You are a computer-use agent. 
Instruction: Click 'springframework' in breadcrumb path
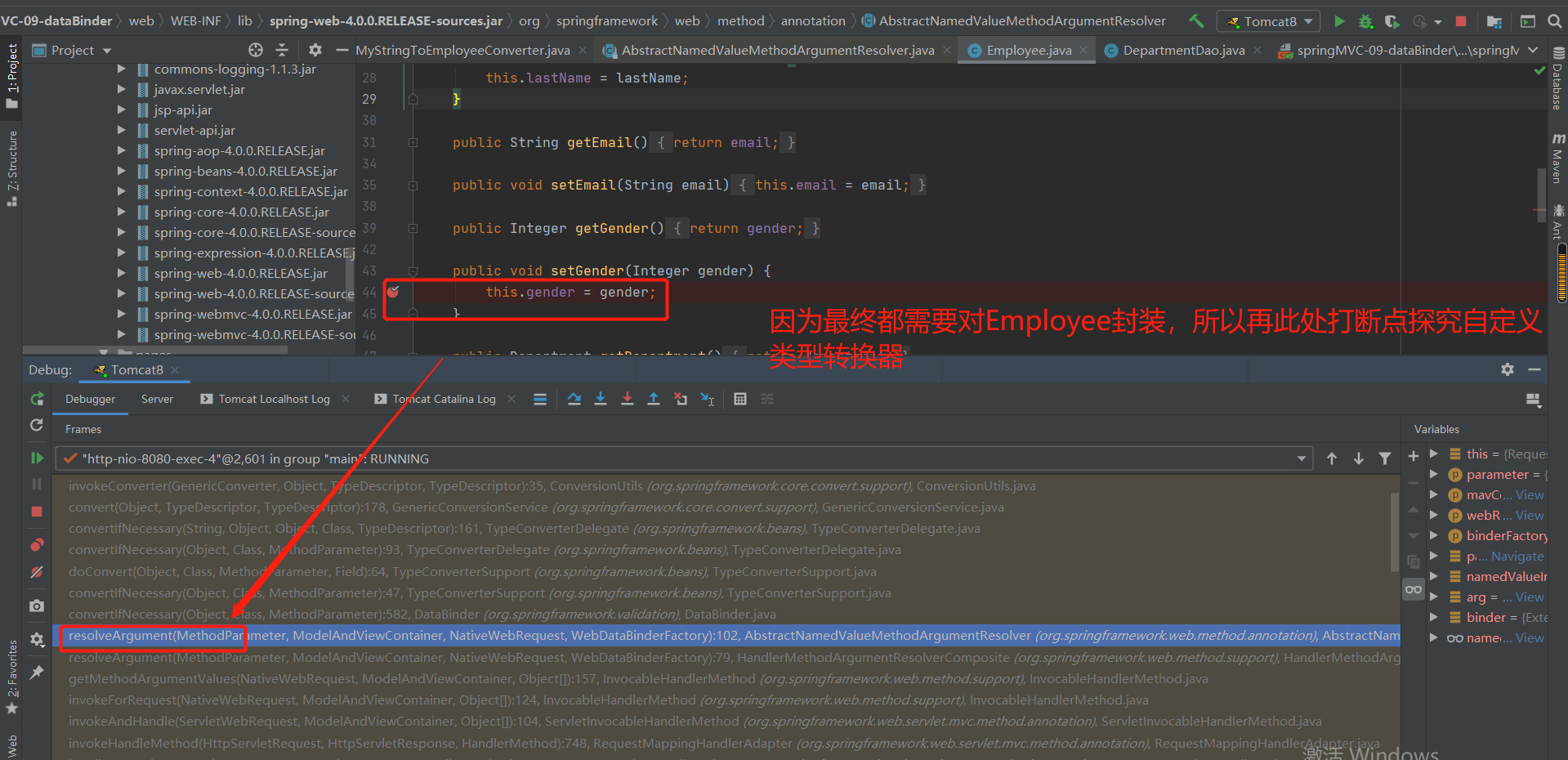coord(607,21)
